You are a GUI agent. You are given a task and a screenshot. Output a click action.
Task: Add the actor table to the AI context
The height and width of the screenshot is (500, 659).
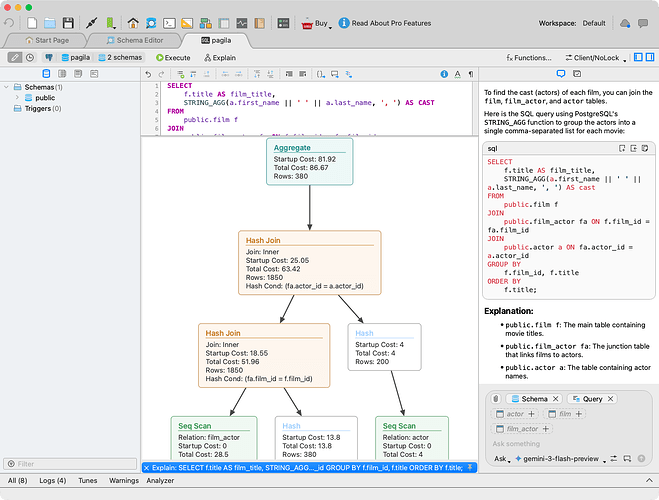click(x=531, y=414)
